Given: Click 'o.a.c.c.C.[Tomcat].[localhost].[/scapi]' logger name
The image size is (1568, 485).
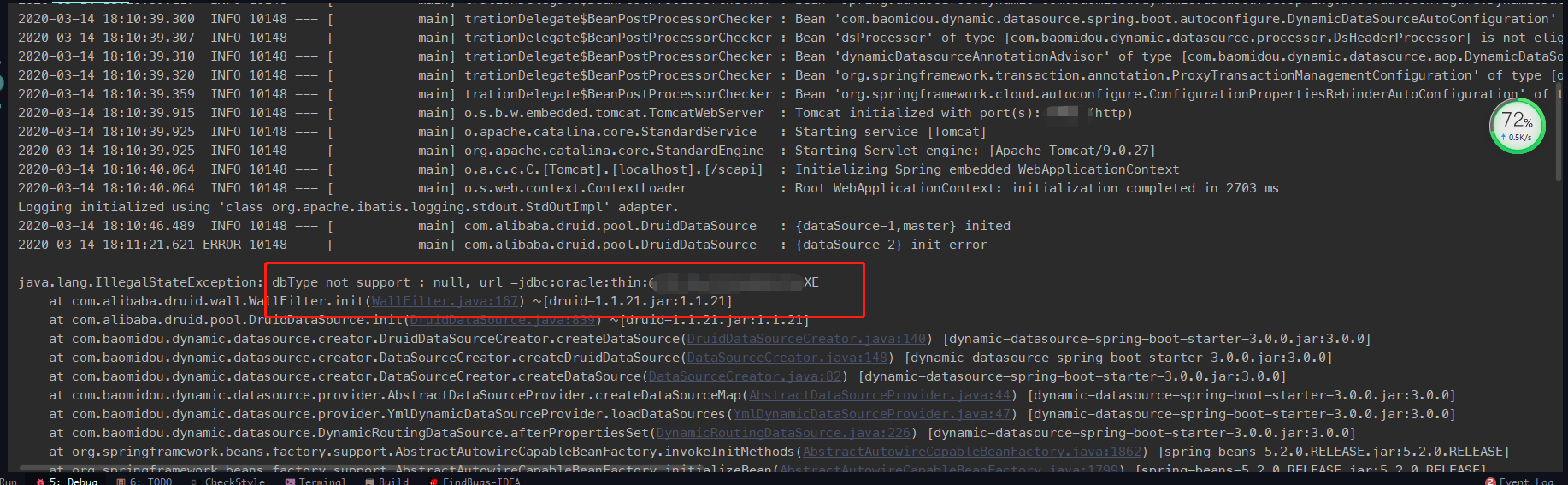Looking at the screenshot, I should (x=614, y=169).
